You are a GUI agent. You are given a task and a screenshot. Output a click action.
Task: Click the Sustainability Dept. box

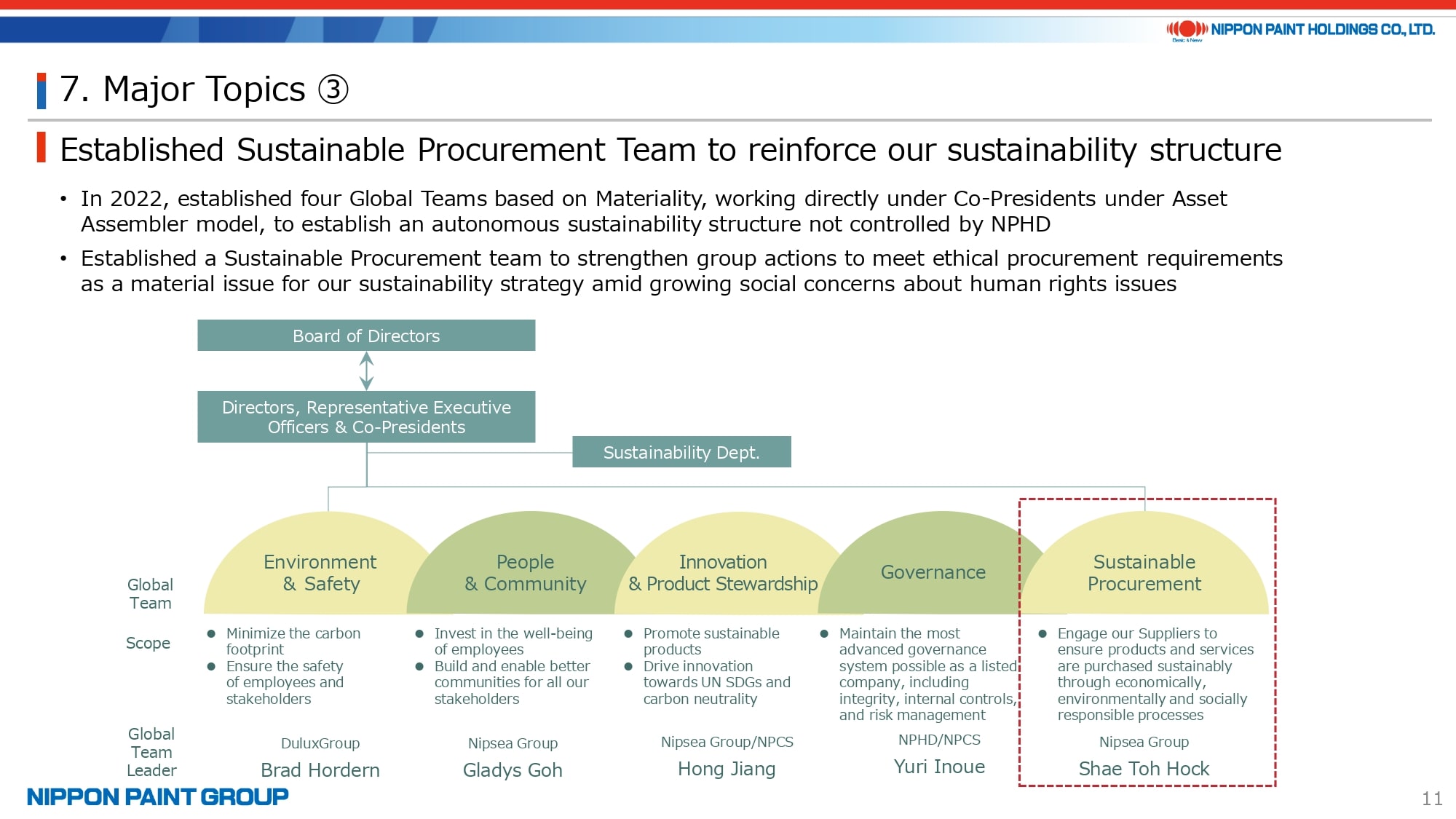[681, 452]
